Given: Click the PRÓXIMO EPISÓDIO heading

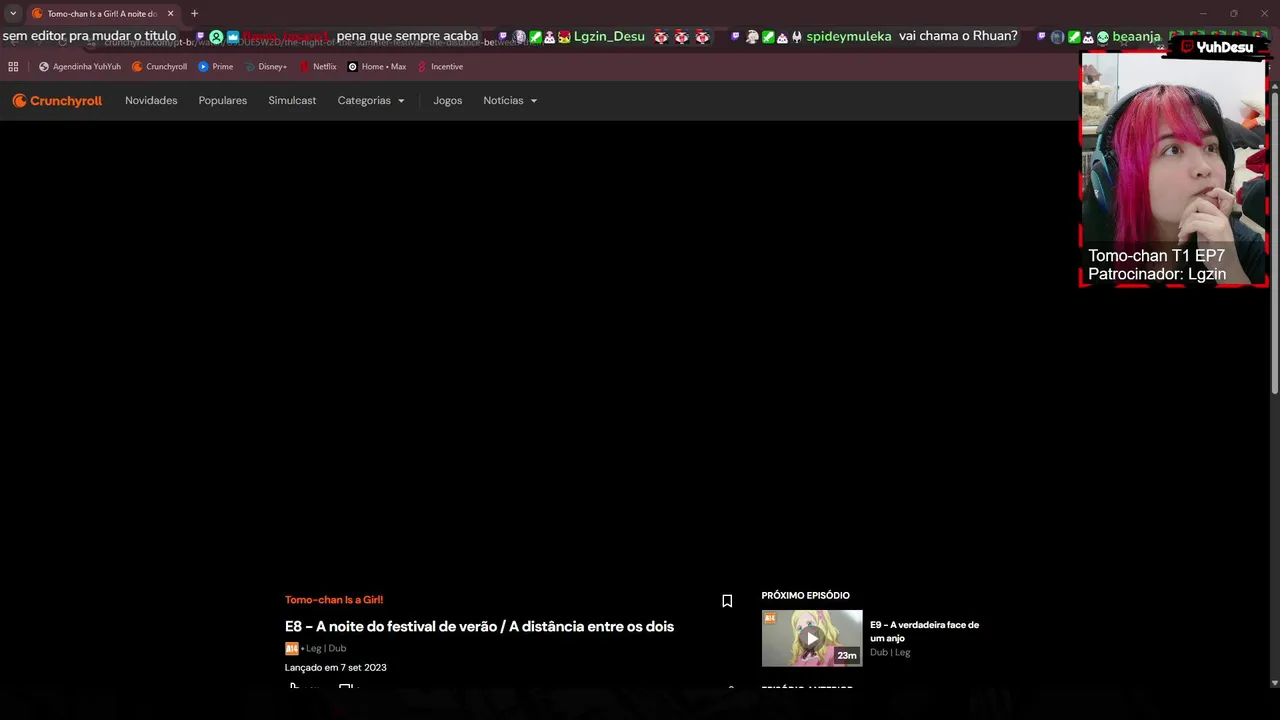Looking at the screenshot, I should point(805,596).
